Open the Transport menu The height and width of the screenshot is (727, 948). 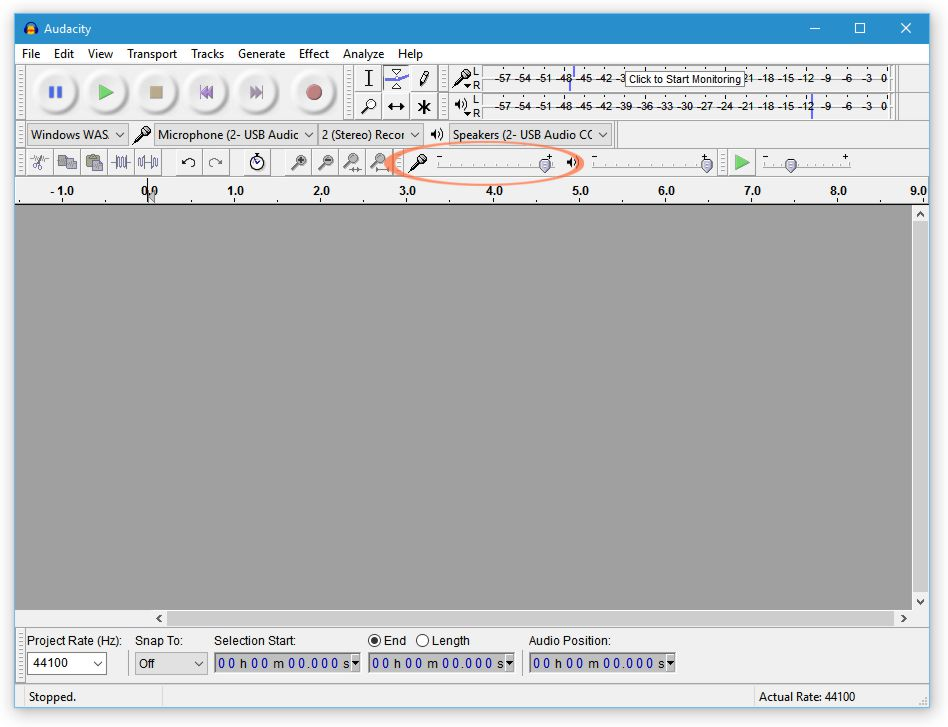click(x=152, y=54)
